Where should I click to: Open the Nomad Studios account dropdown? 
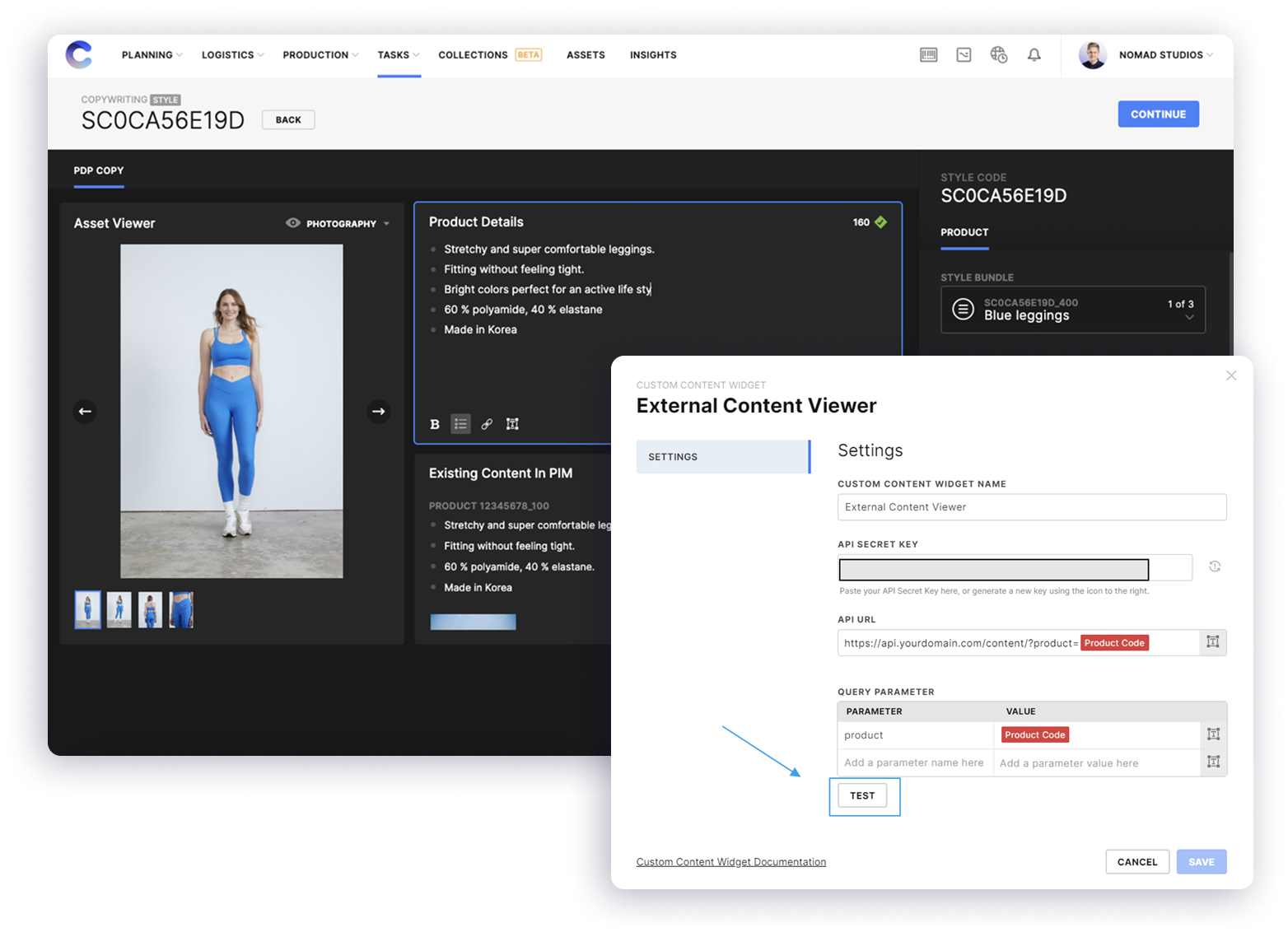pos(1165,55)
